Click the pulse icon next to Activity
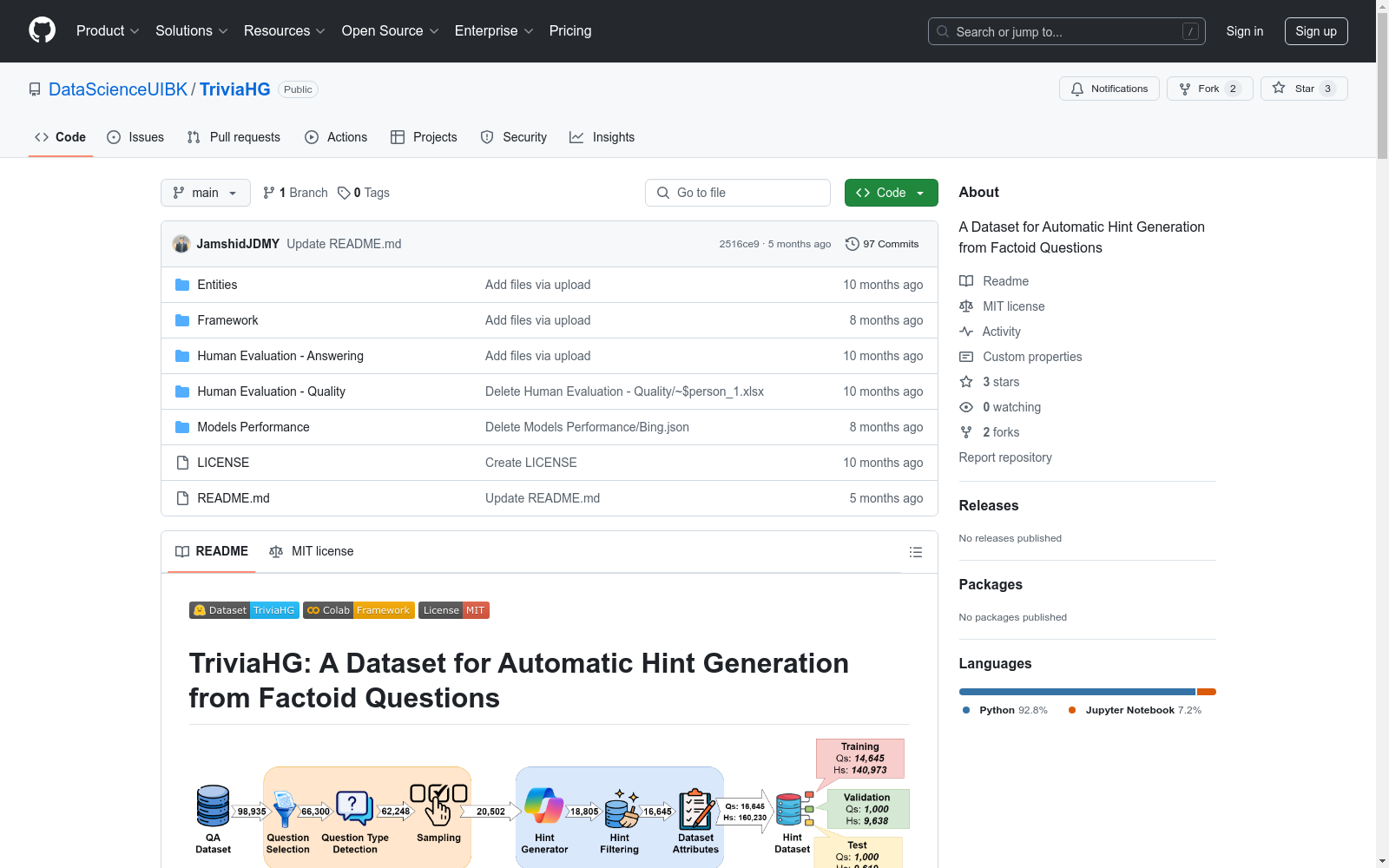 (x=966, y=332)
